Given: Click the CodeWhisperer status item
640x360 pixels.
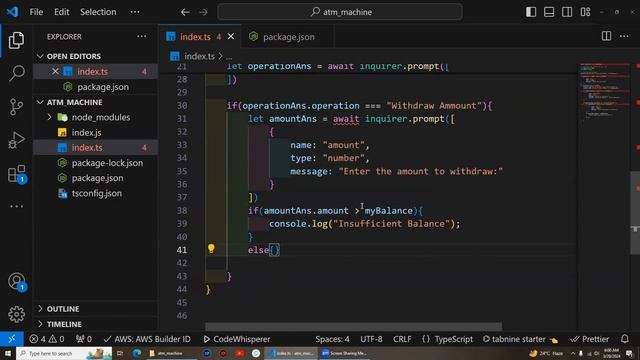Looking at the screenshot, I should [236, 339].
